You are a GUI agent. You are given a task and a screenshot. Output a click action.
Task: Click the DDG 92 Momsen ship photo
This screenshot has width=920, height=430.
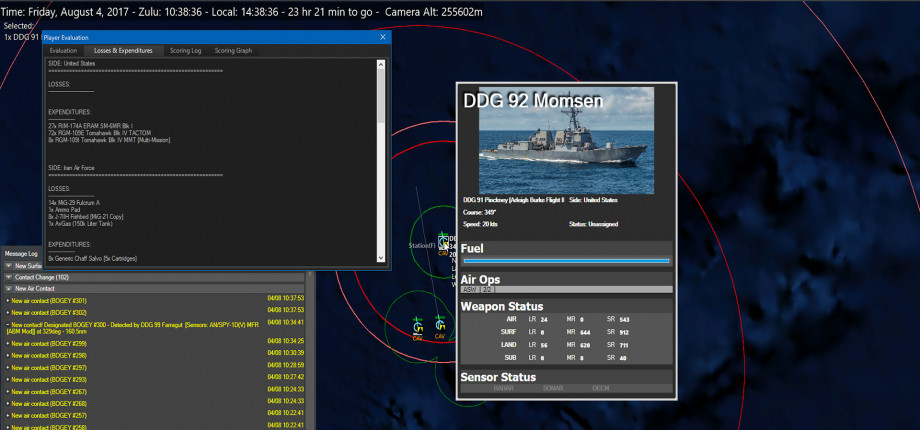coord(566,140)
